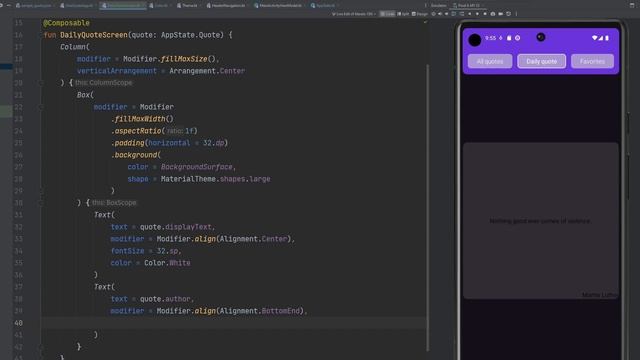Click the emulator volume up icon
The width and height of the screenshot is (640, 360).
tap(440, 14)
